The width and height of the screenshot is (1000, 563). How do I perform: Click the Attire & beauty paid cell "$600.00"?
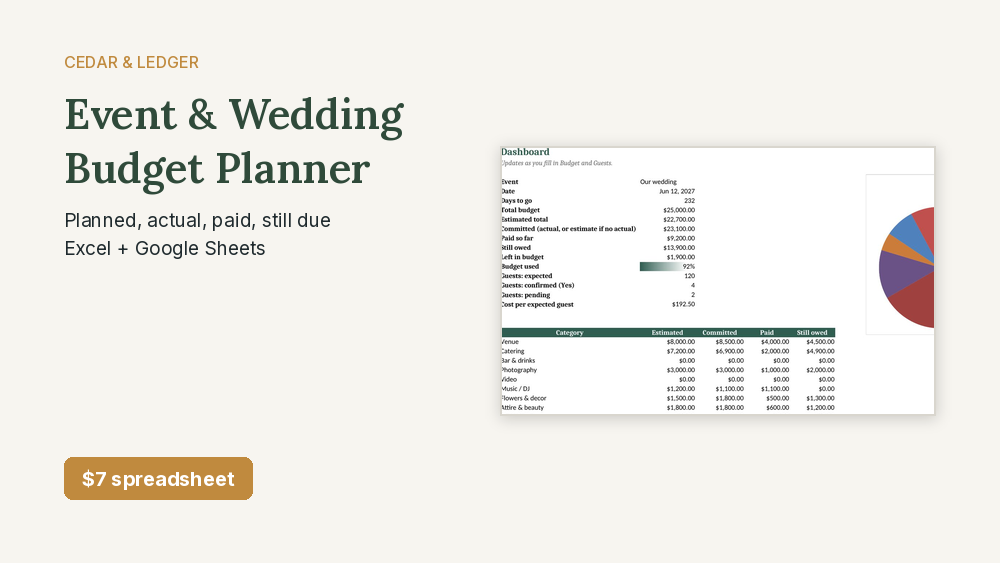coord(777,408)
